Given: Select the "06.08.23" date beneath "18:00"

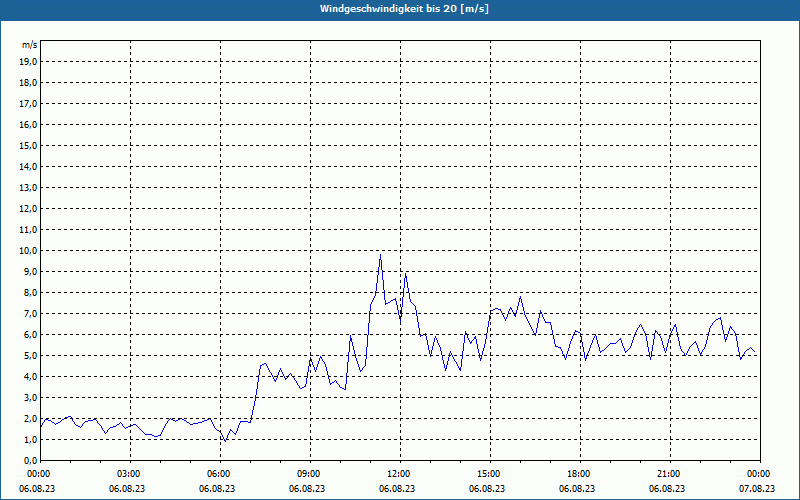Looking at the screenshot, I should (577, 488).
